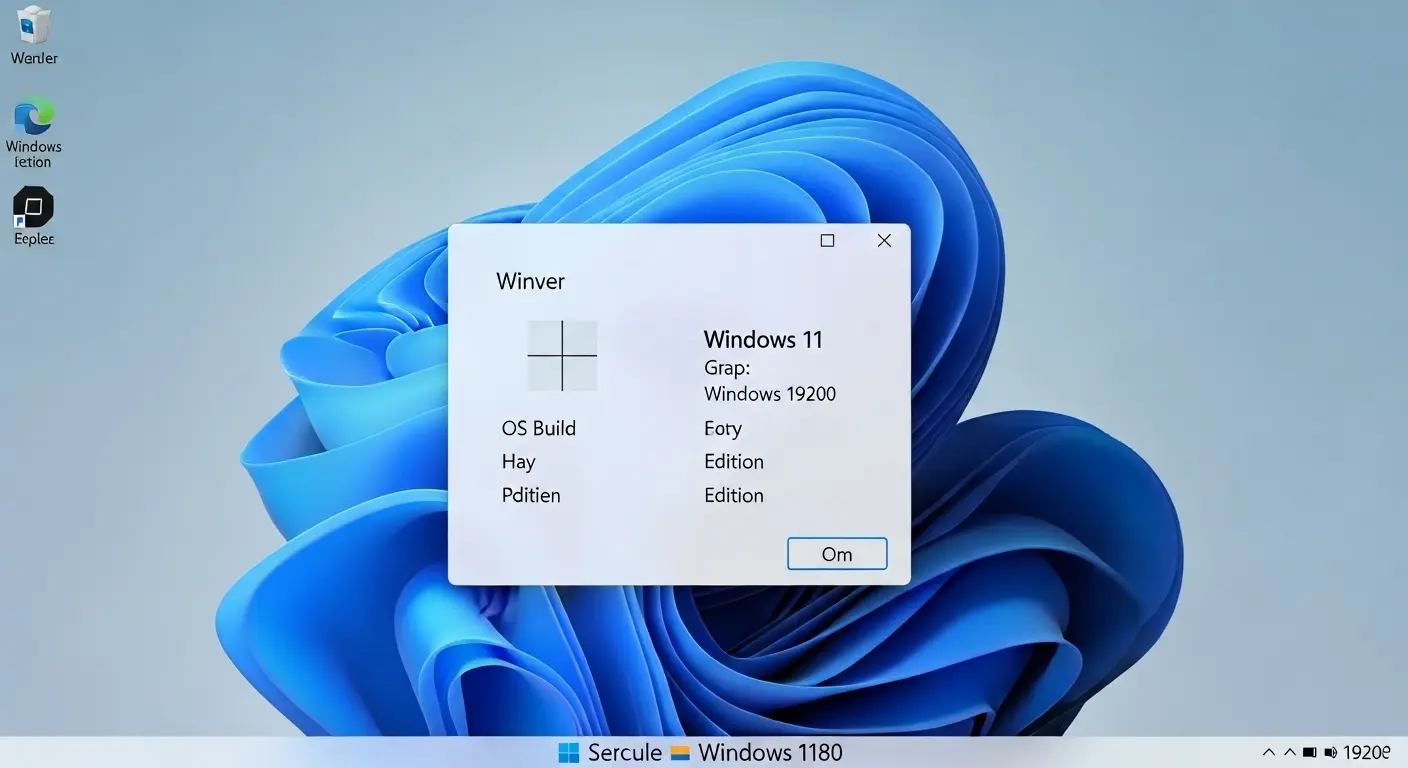Click the Edition value next to Hay

pyautogui.click(x=734, y=462)
